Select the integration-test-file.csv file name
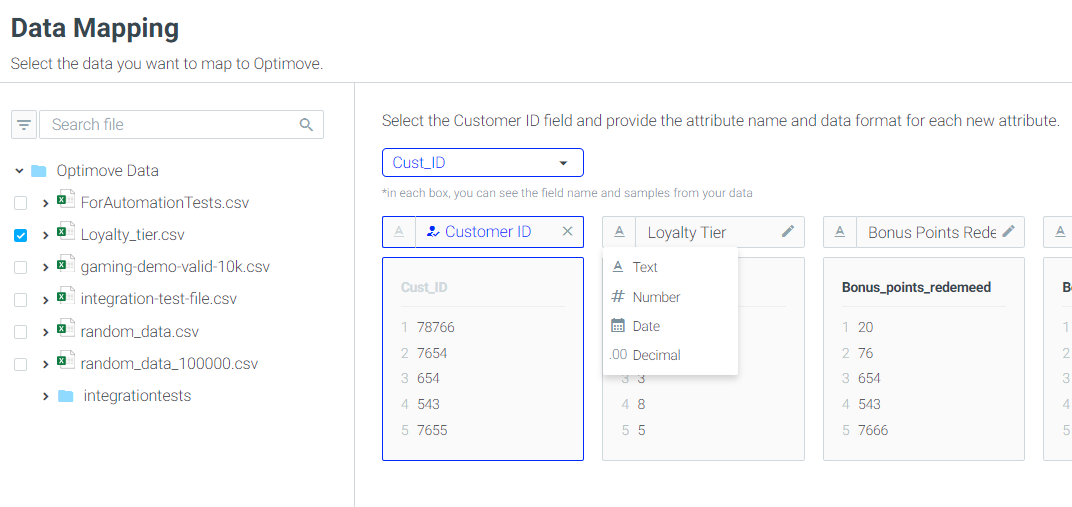Viewport: 1072px width, 507px height. [159, 299]
